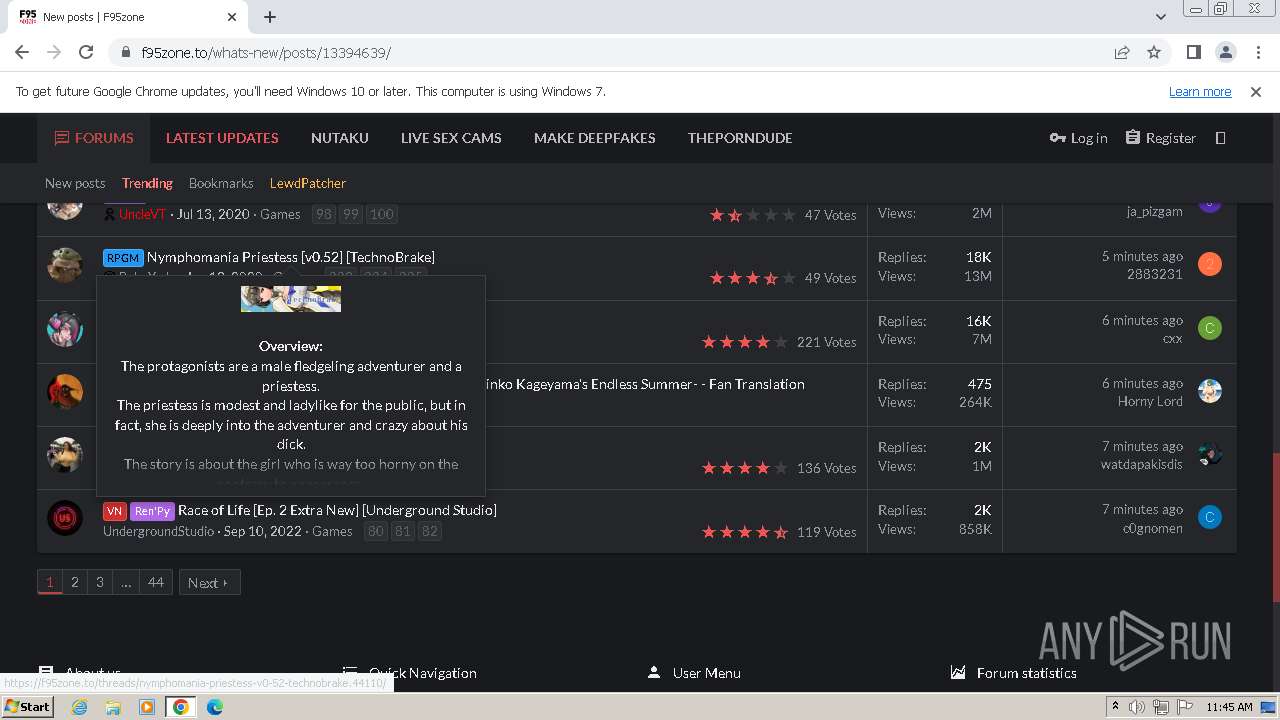1280x720 pixels.
Task: Open page 82 of Race of Life thread
Action: [430, 531]
